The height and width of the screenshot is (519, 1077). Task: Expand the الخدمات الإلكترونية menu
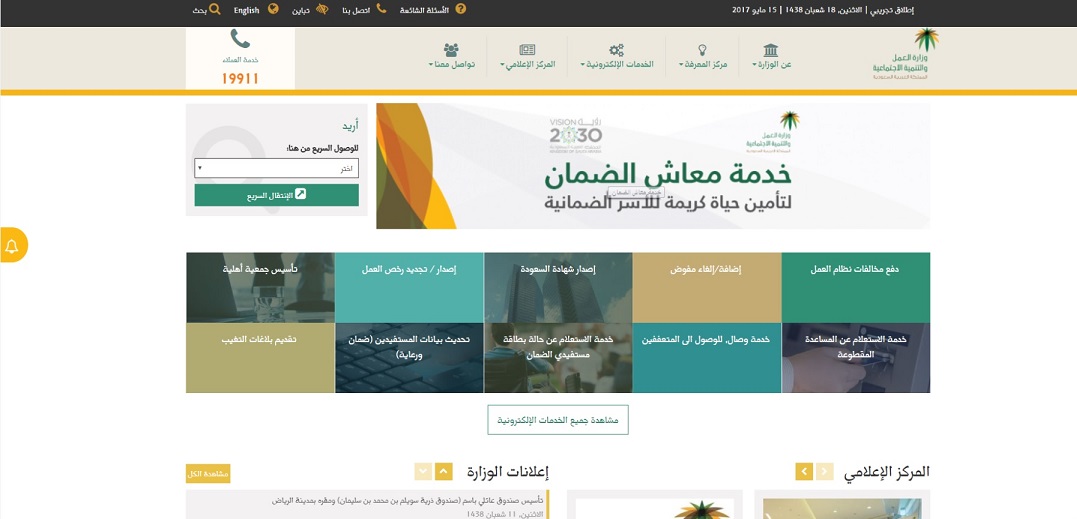[616, 56]
